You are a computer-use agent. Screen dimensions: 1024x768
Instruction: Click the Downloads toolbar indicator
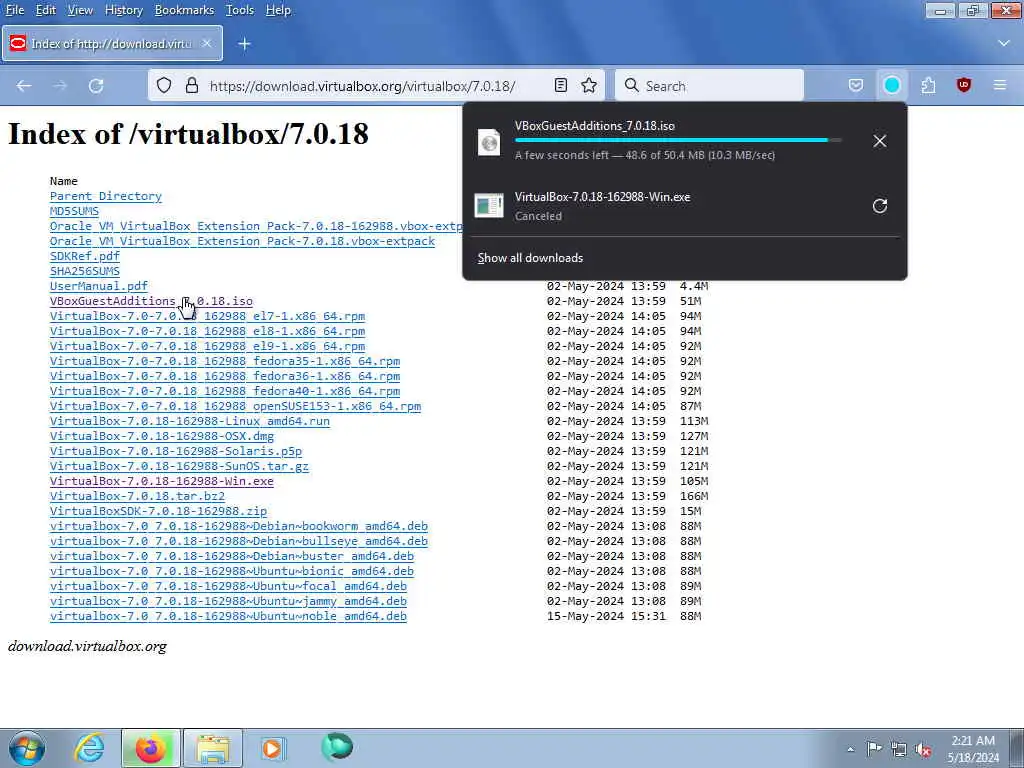892,86
